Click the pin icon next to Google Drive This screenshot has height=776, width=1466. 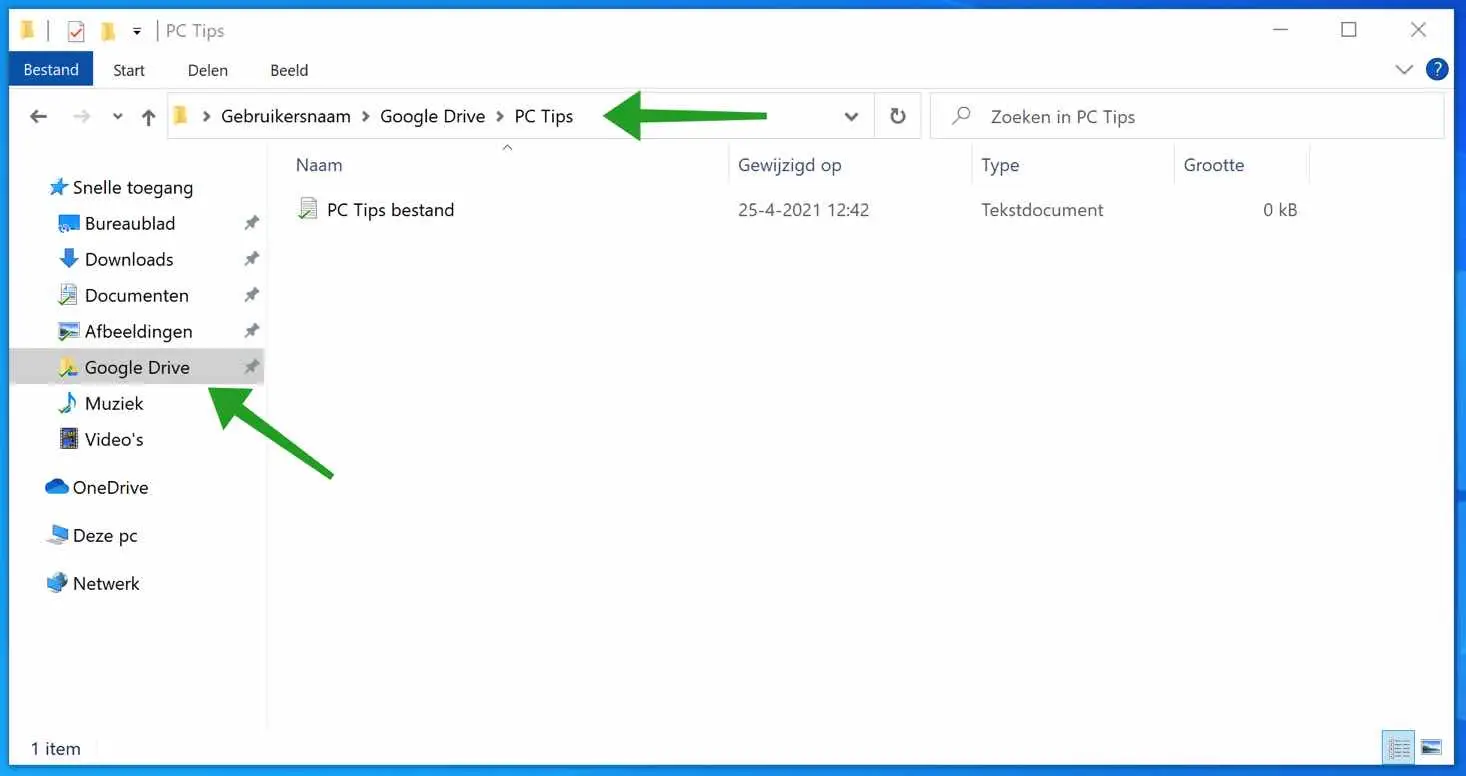tap(252, 367)
